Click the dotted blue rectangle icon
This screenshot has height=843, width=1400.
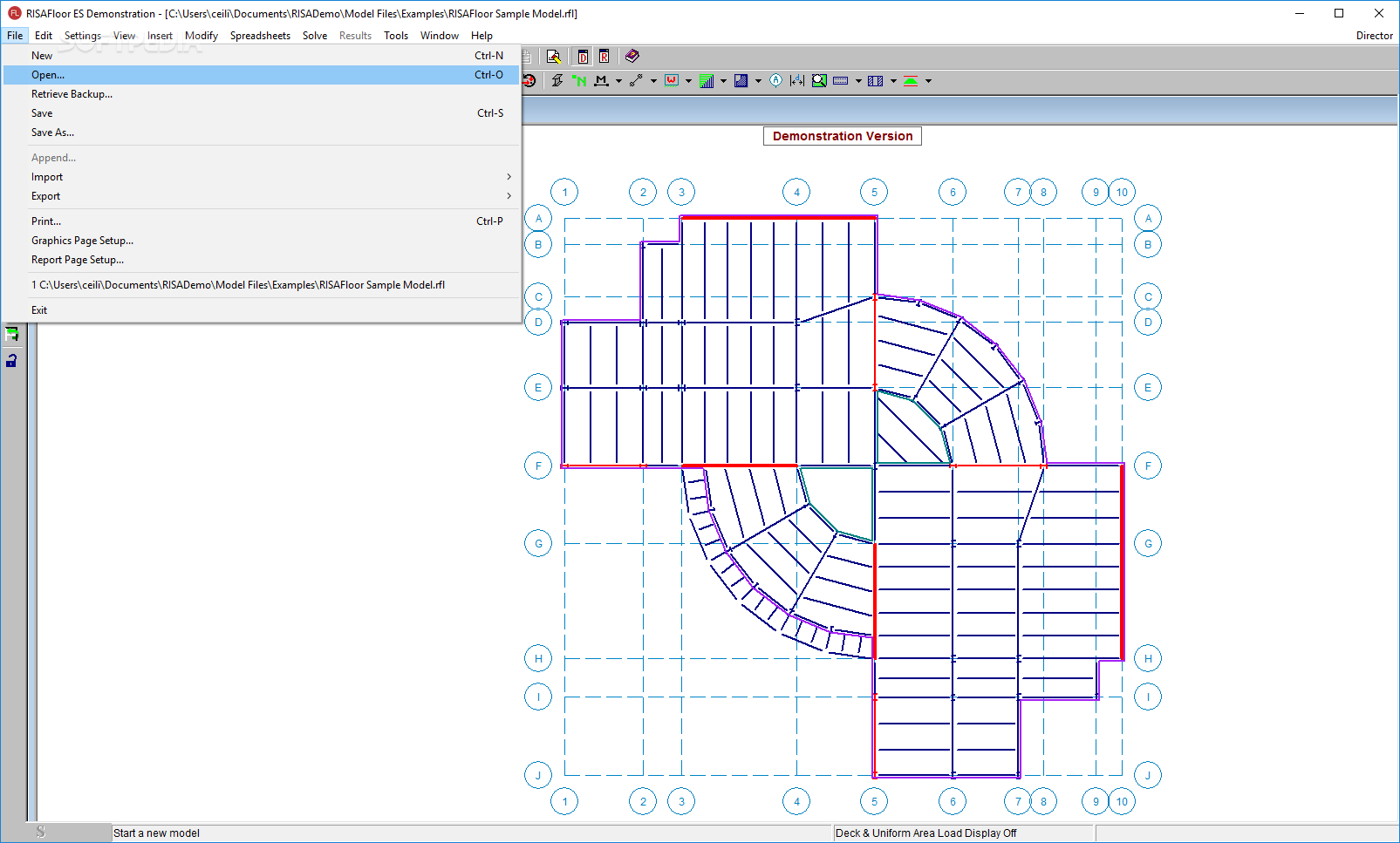pyautogui.click(x=841, y=80)
